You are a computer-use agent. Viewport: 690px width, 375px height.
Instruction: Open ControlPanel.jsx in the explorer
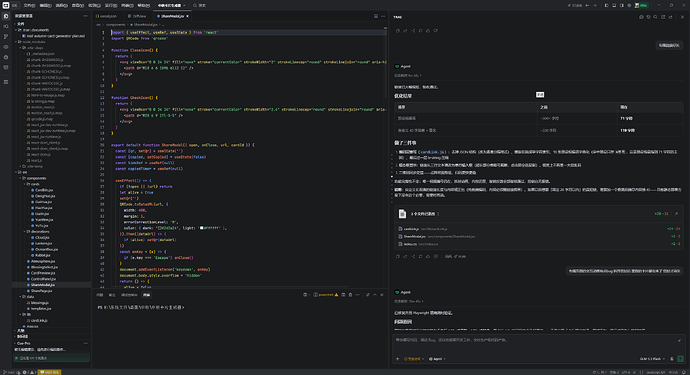click(x=43, y=279)
